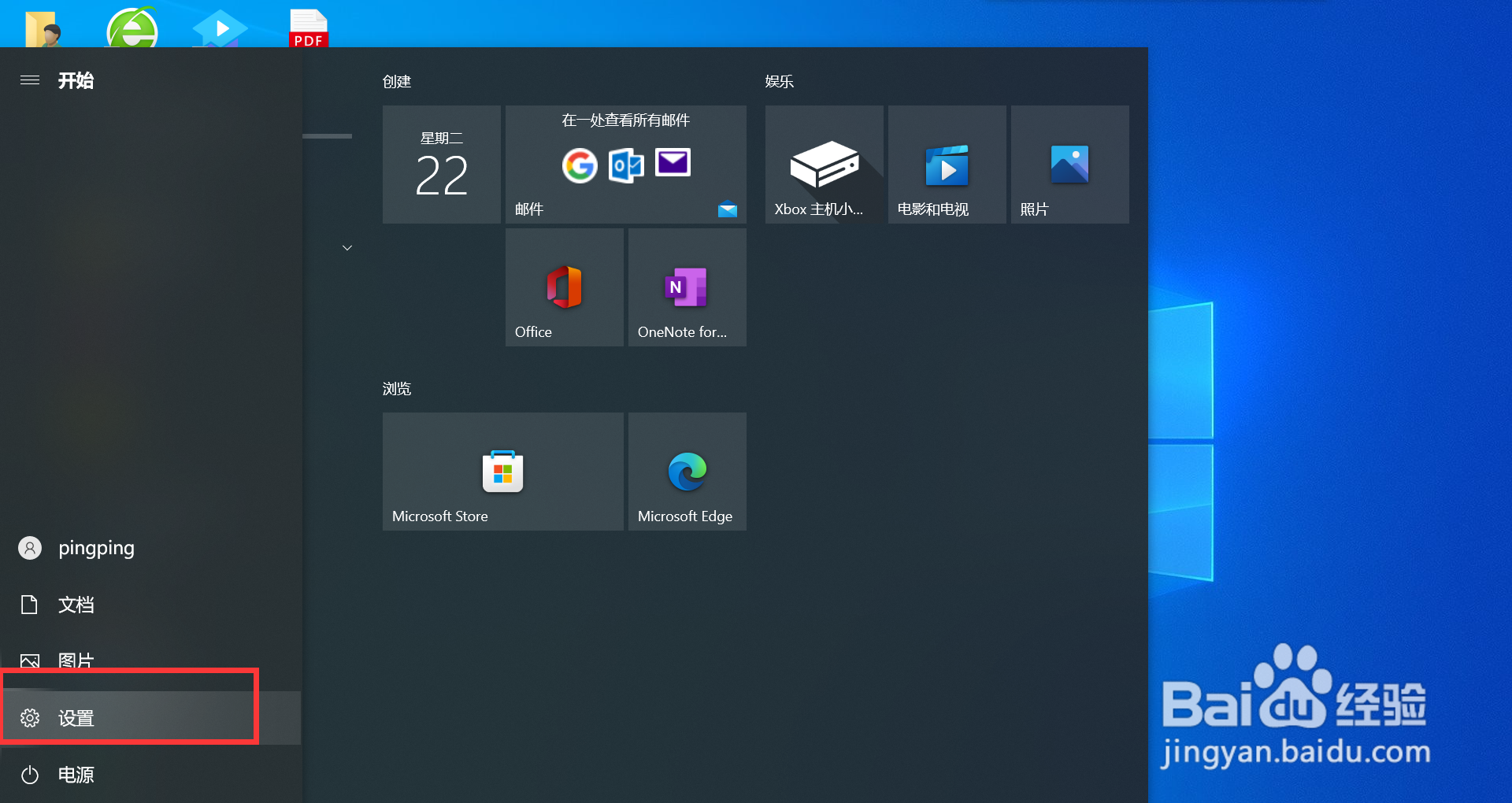1512x803 pixels.
Task: Click the purple envelope icon in mail tile
Action: coord(673,163)
